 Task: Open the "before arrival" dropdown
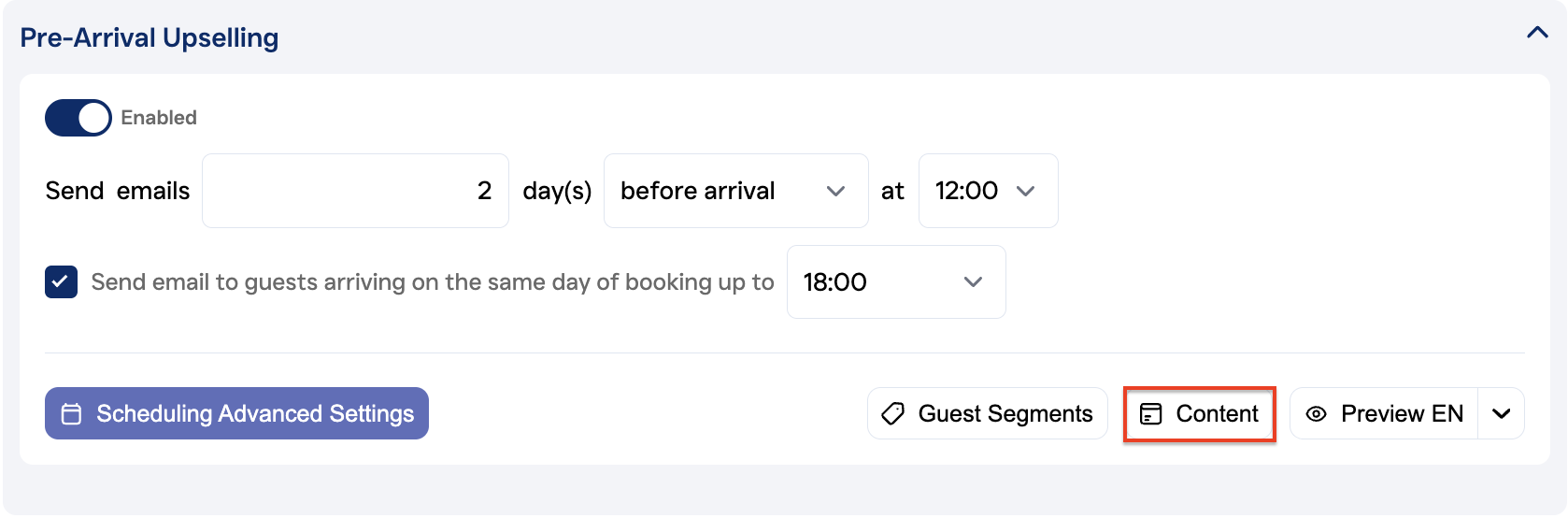pos(735,191)
